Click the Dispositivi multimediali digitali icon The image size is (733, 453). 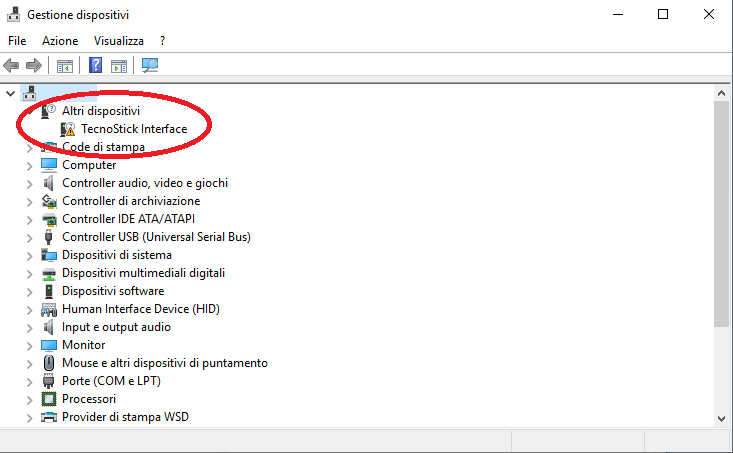pos(49,273)
